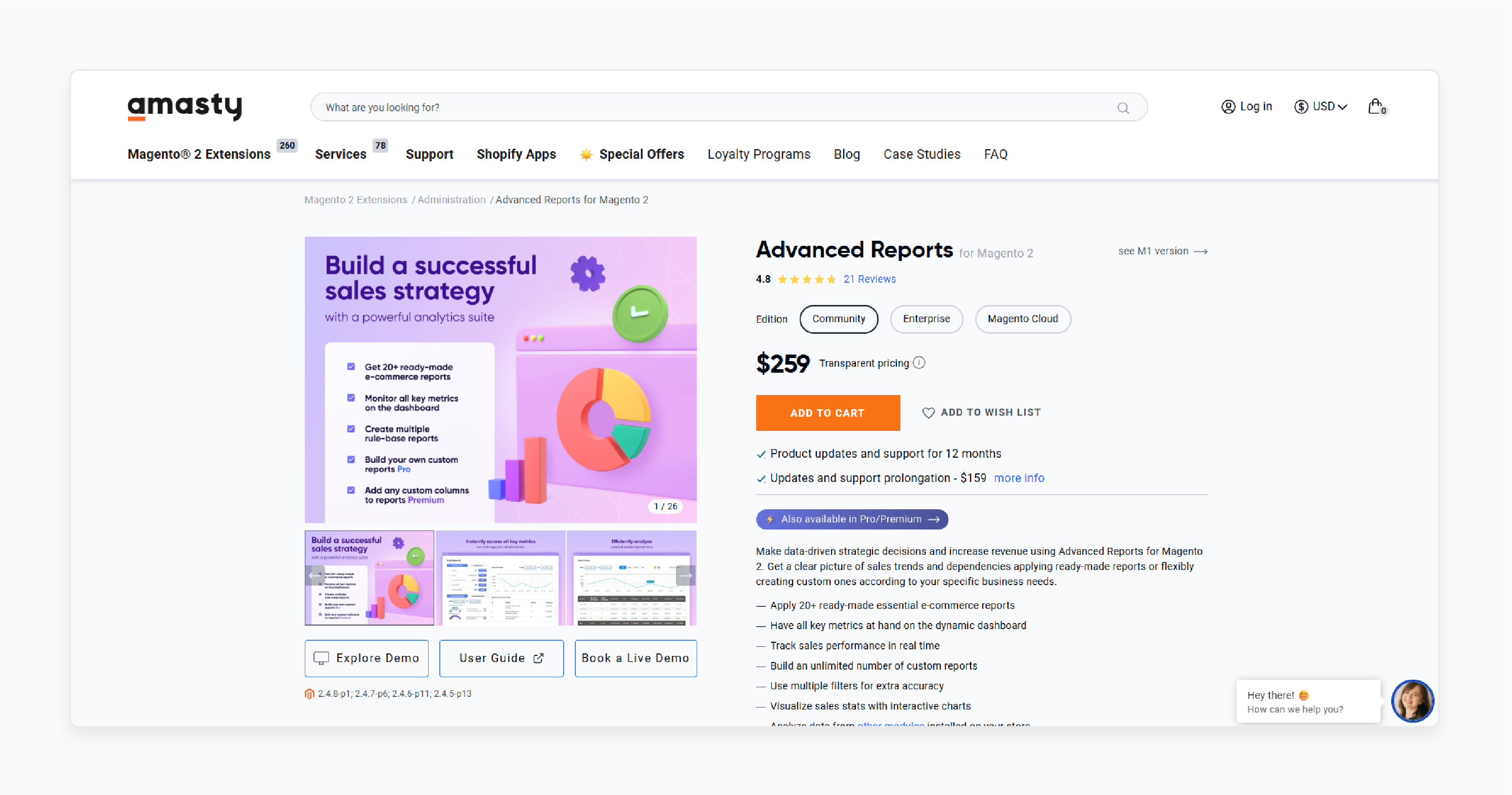Click the see M1 version arrow
Screen dimensions: 1512x795
tap(1201, 251)
